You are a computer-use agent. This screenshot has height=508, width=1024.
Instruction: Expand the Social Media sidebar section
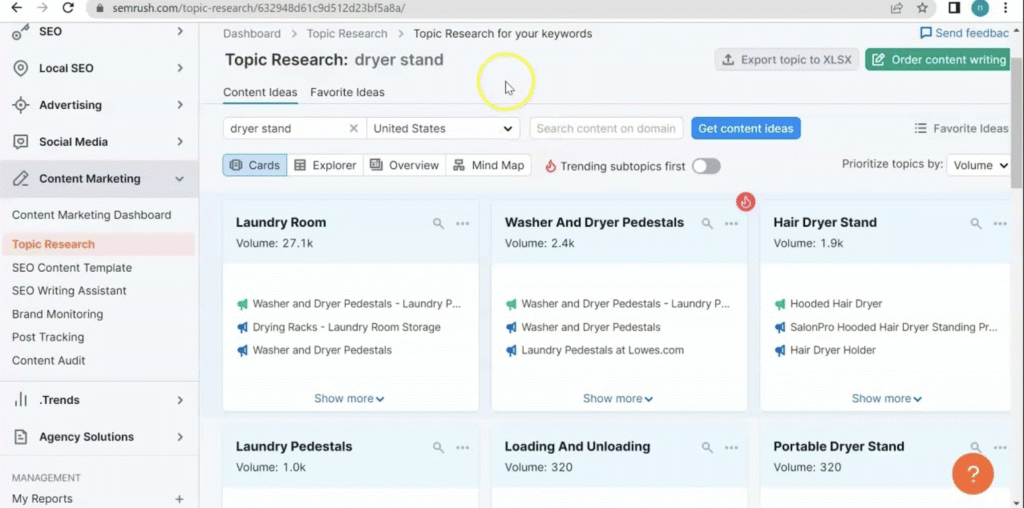[180, 142]
